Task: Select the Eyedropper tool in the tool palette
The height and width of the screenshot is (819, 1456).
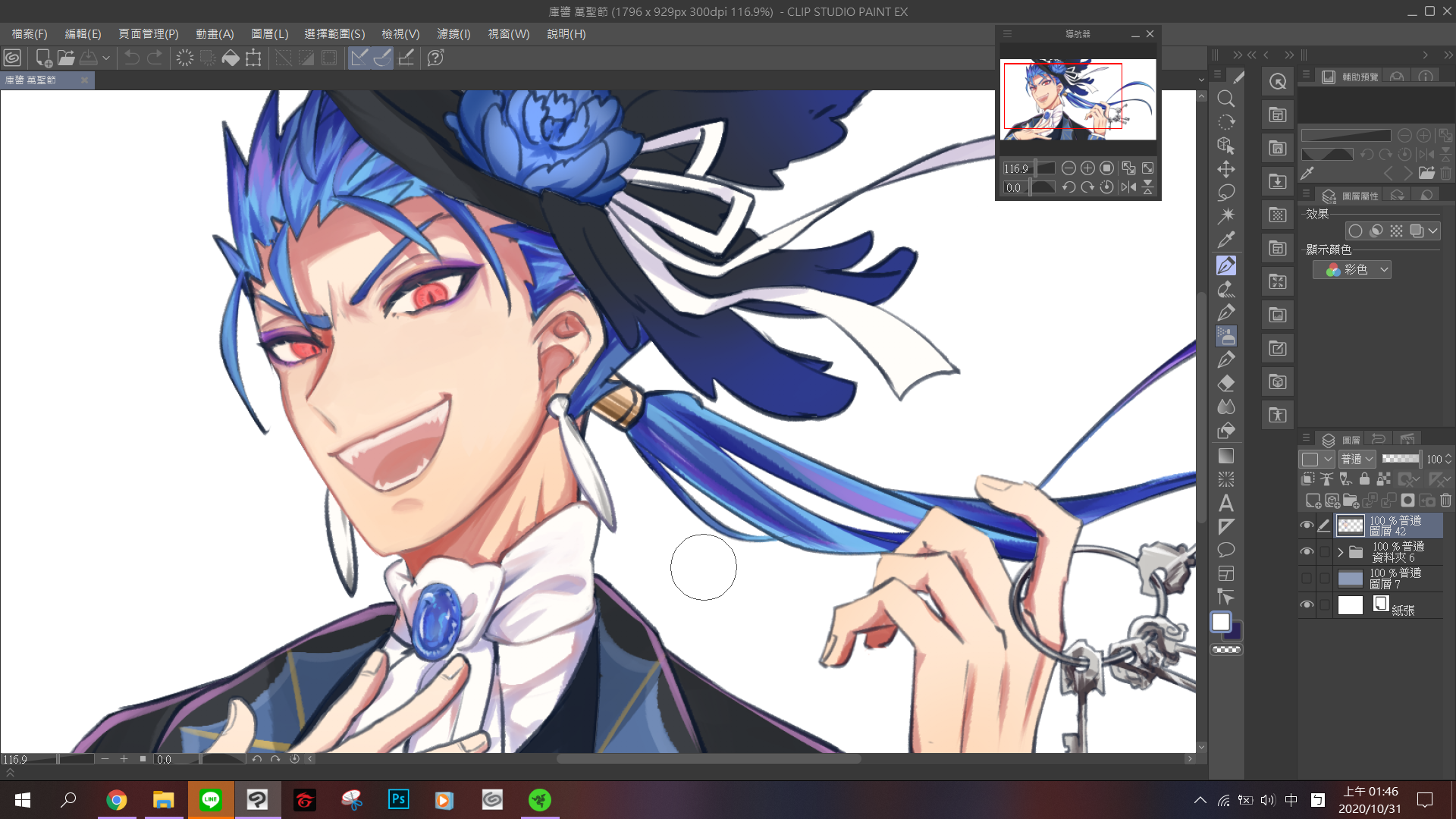Action: 1225,240
